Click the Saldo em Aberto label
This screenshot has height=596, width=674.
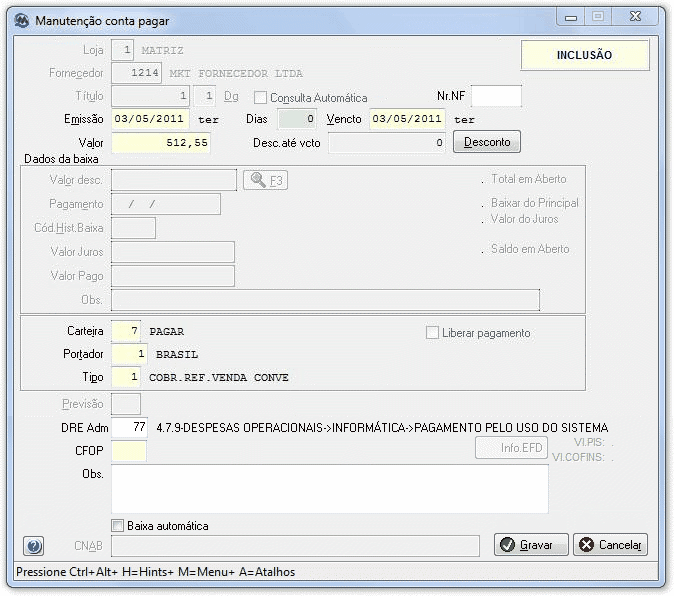pos(530,249)
